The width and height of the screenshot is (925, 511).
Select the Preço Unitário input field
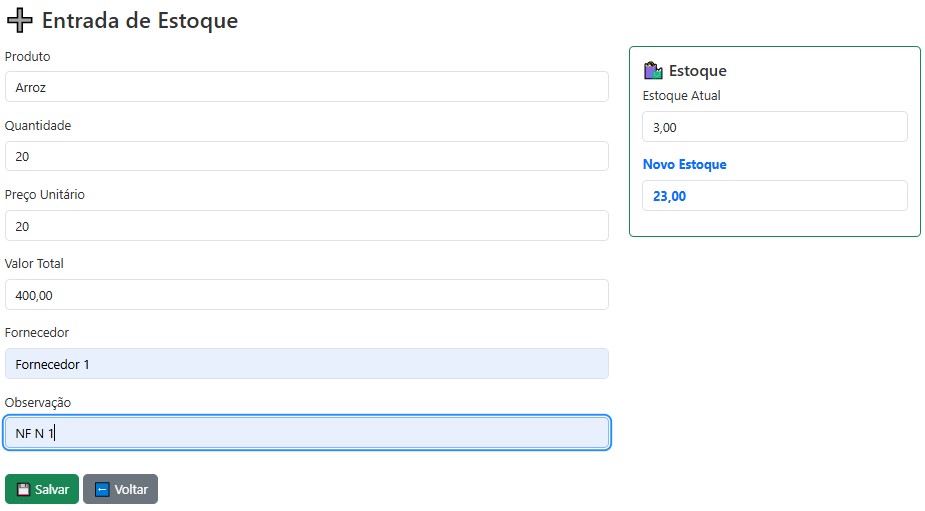pos(306,226)
